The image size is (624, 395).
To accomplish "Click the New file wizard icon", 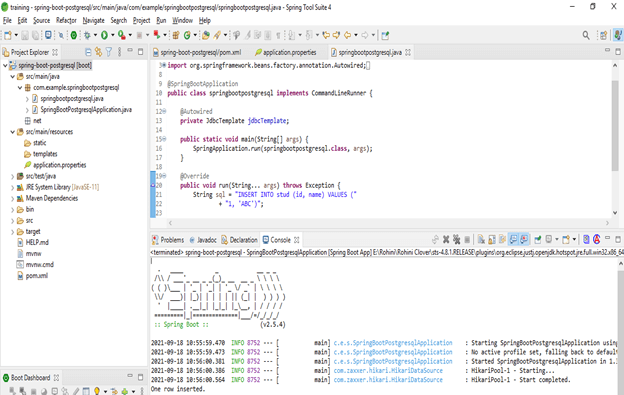I will [x=8, y=35].
